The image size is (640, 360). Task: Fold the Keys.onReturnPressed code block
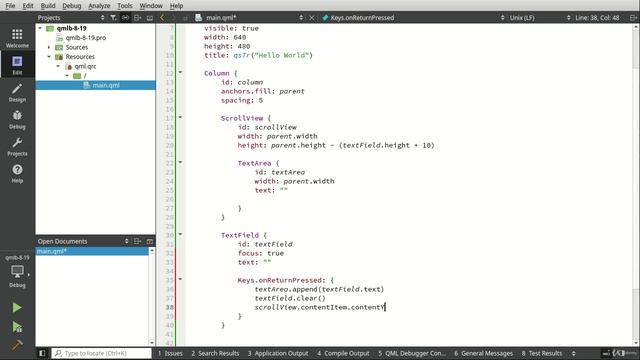(180, 280)
